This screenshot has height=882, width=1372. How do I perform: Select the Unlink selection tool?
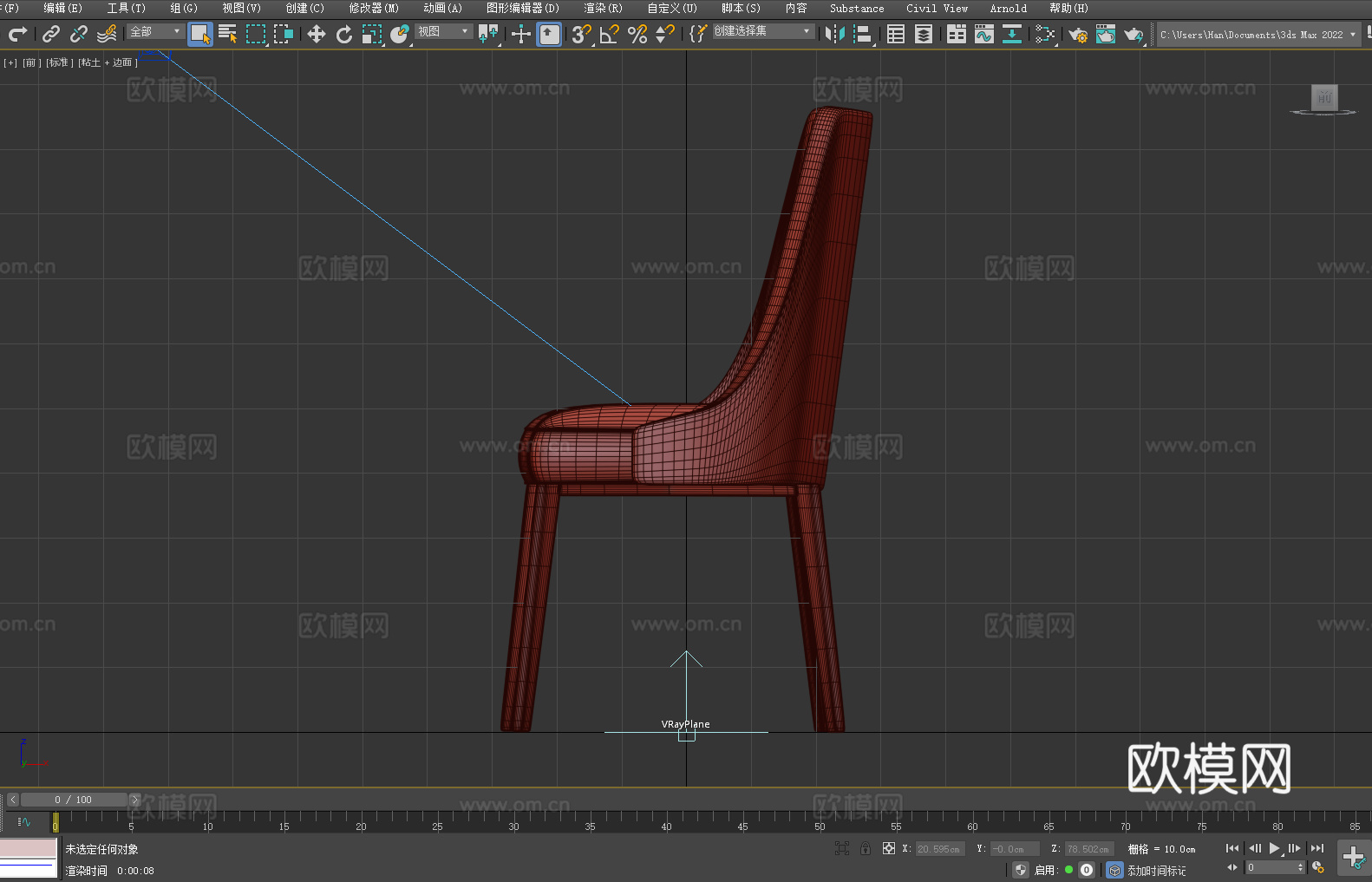pyautogui.click(x=79, y=34)
